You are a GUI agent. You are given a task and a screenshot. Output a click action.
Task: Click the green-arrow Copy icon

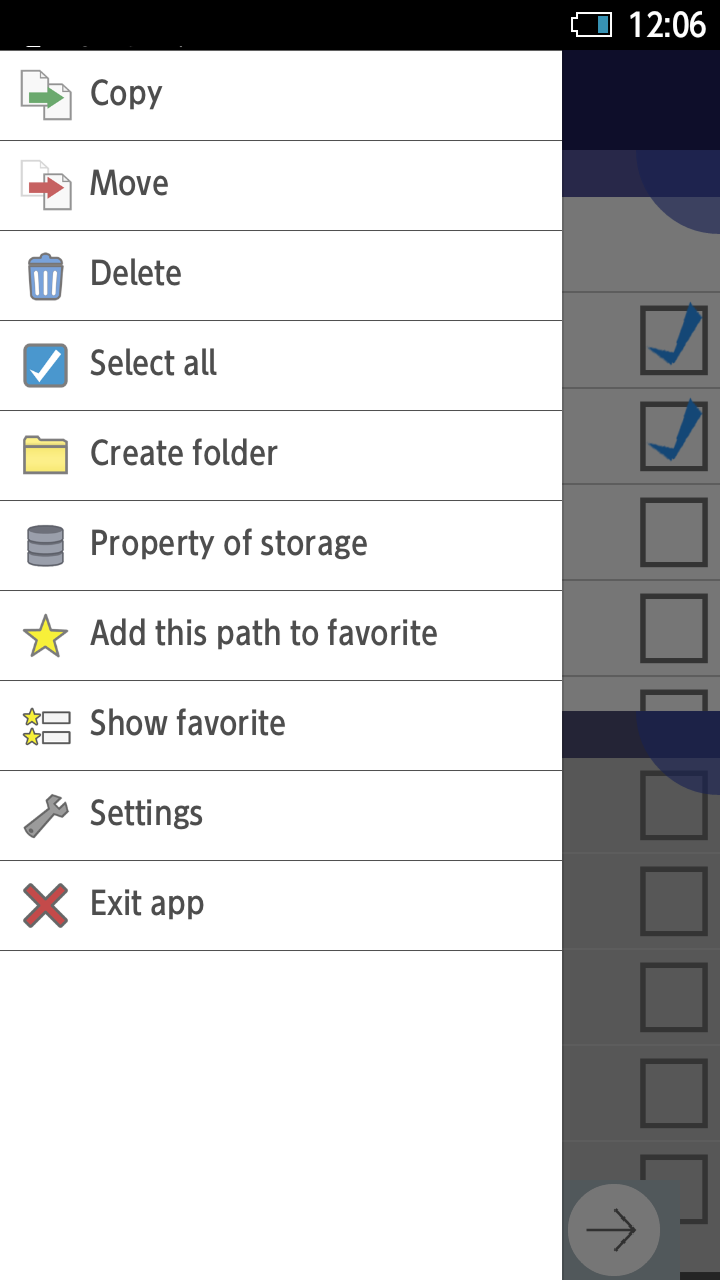pyautogui.click(x=46, y=95)
